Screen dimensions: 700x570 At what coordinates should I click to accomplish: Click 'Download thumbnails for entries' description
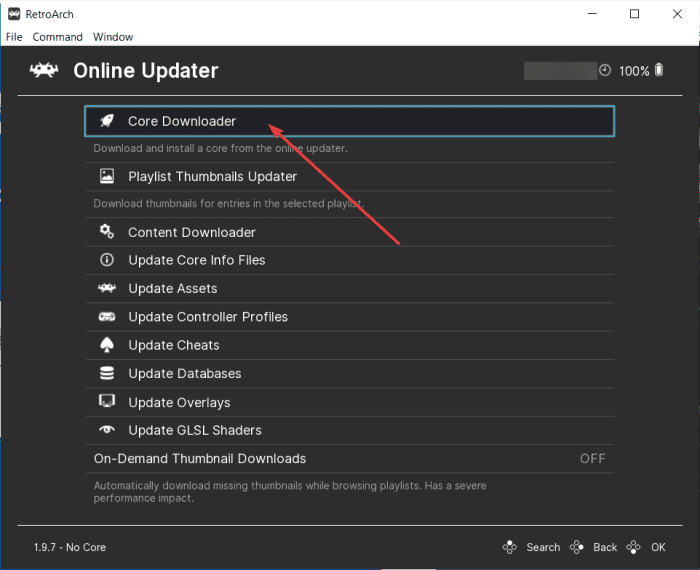(229, 204)
